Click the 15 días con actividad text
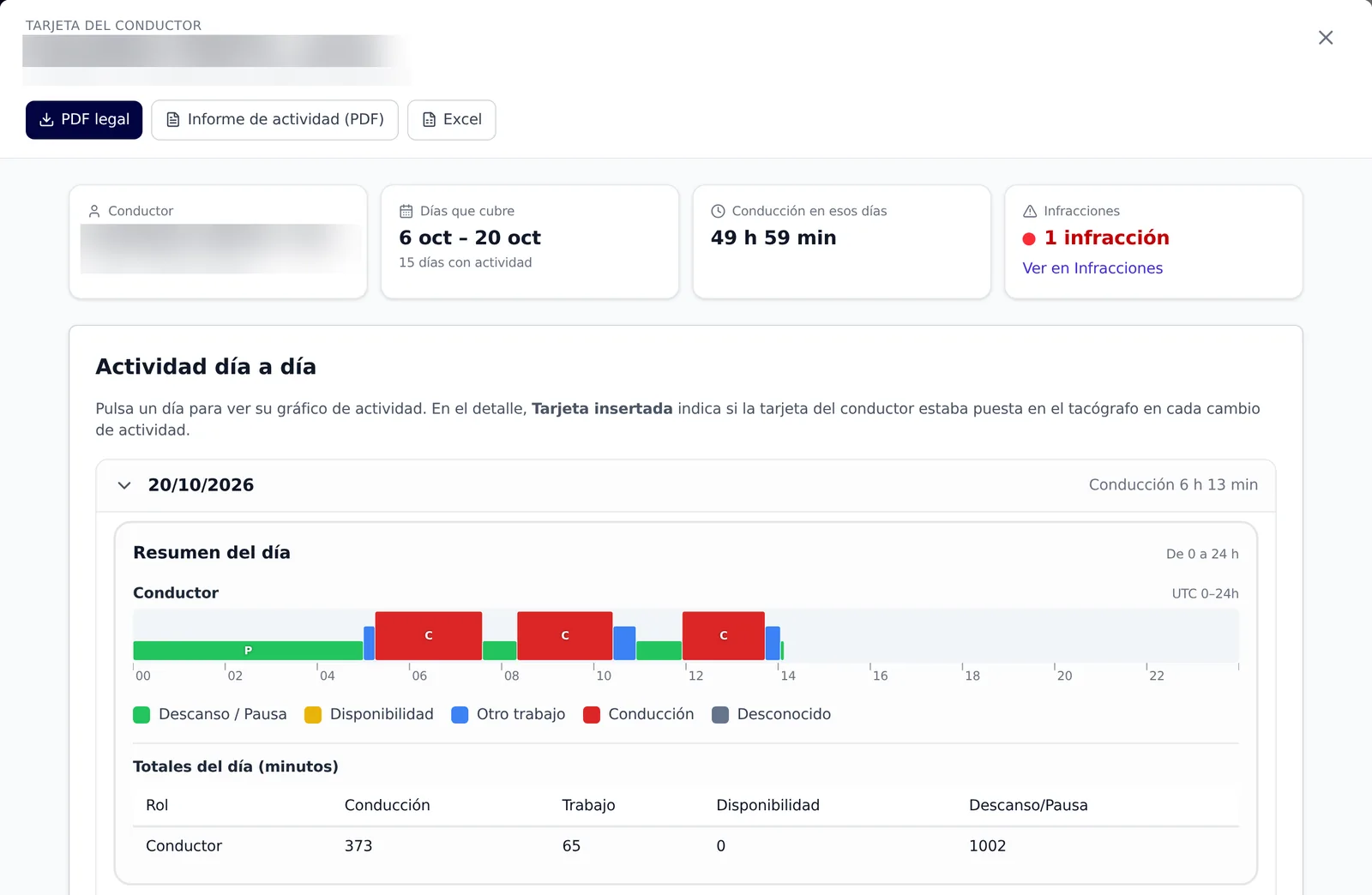The height and width of the screenshot is (895, 1372). tap(466, 262)
